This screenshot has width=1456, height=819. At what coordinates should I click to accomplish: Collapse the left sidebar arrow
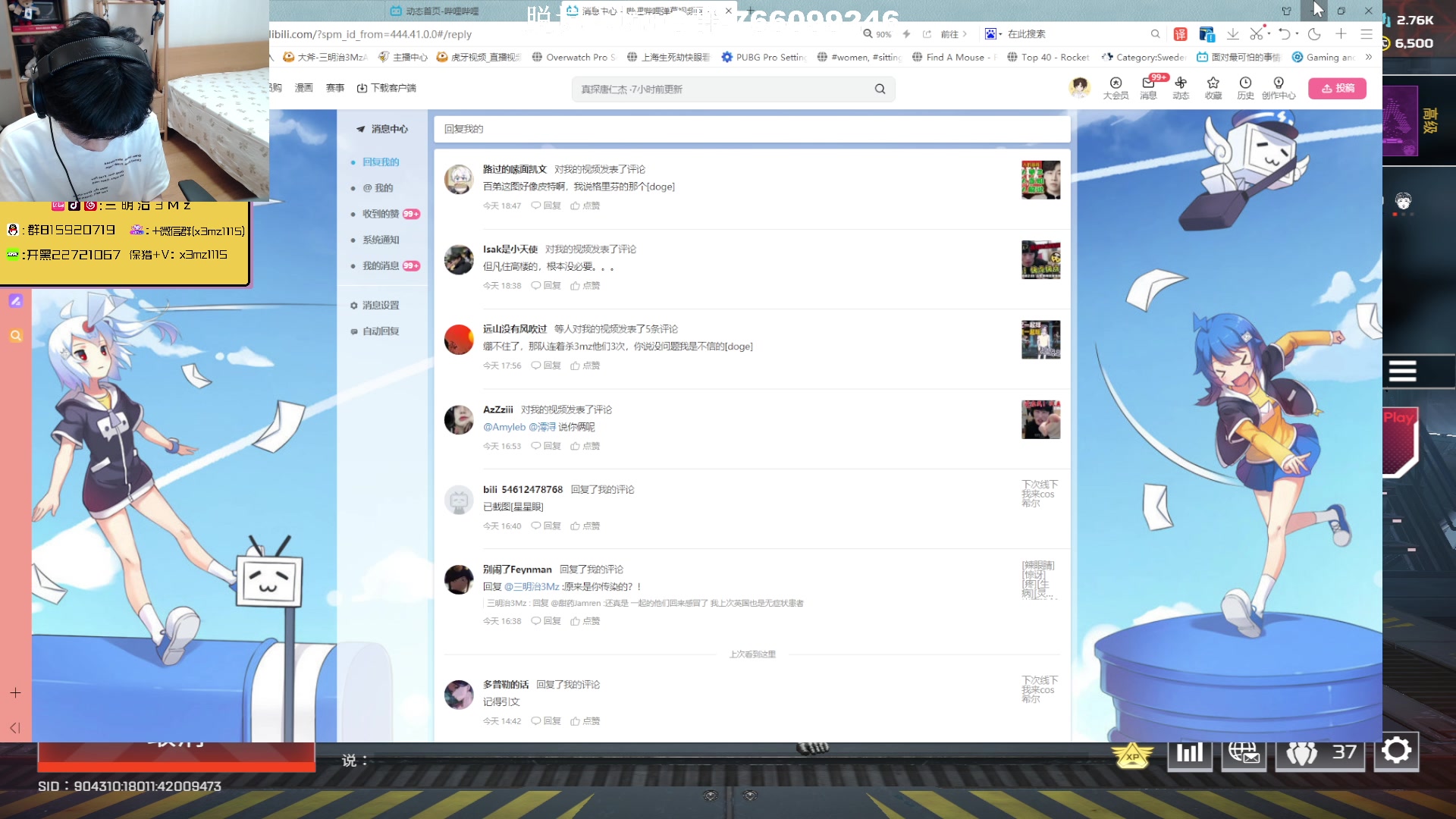point(15,728)
